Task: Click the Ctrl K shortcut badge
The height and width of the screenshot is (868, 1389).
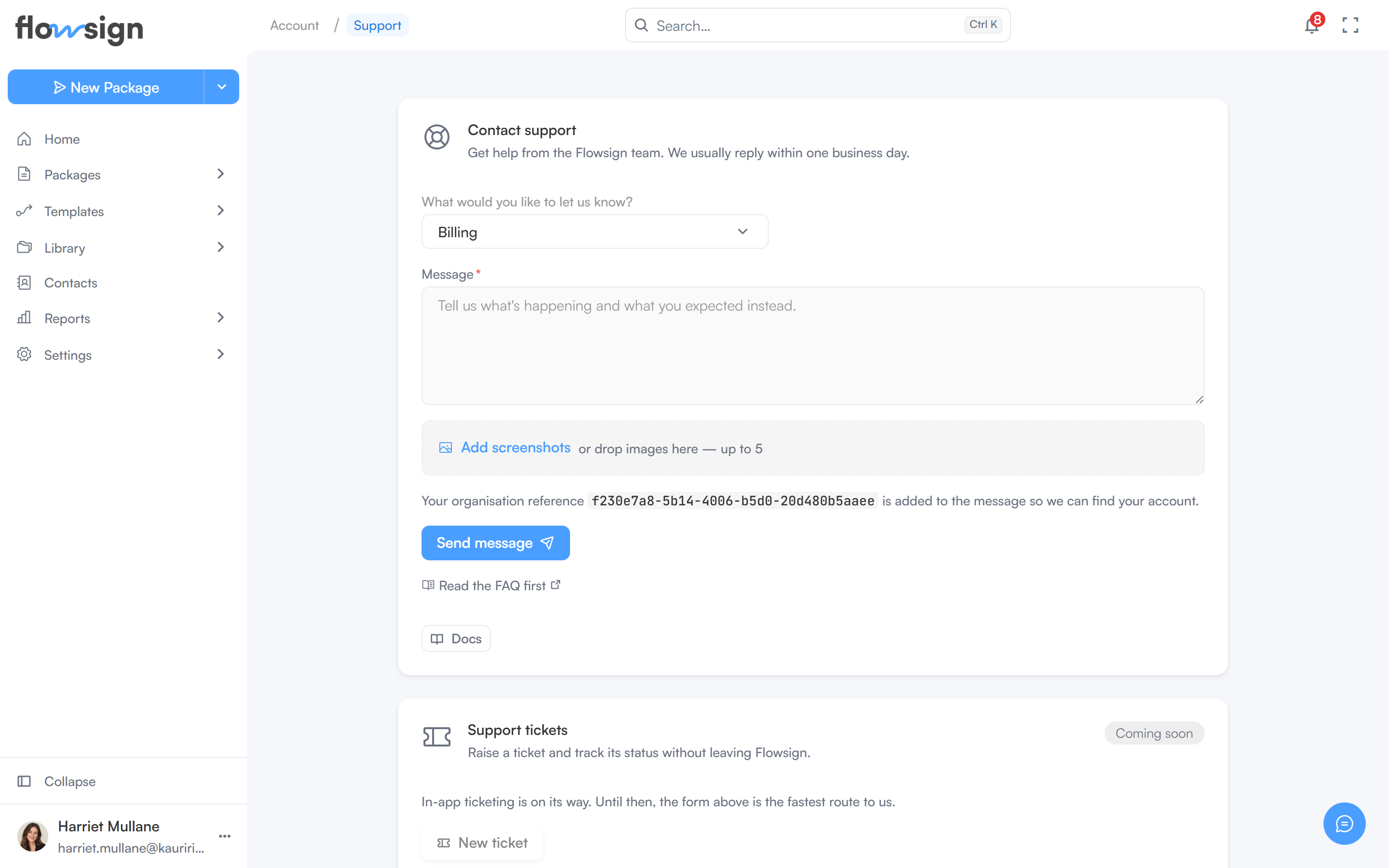Action: click(x=982, y=25)
